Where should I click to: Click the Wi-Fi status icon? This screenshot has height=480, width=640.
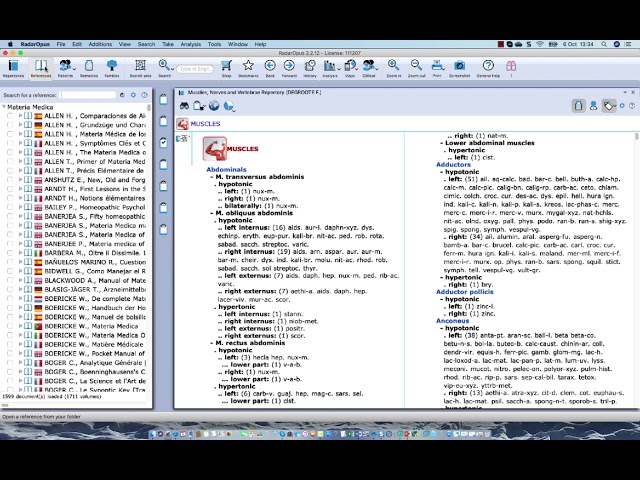(540, 44)
